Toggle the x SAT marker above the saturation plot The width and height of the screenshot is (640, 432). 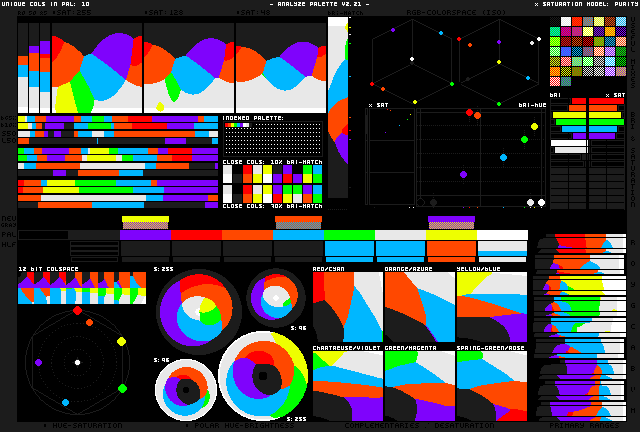(x=377, y=105)
